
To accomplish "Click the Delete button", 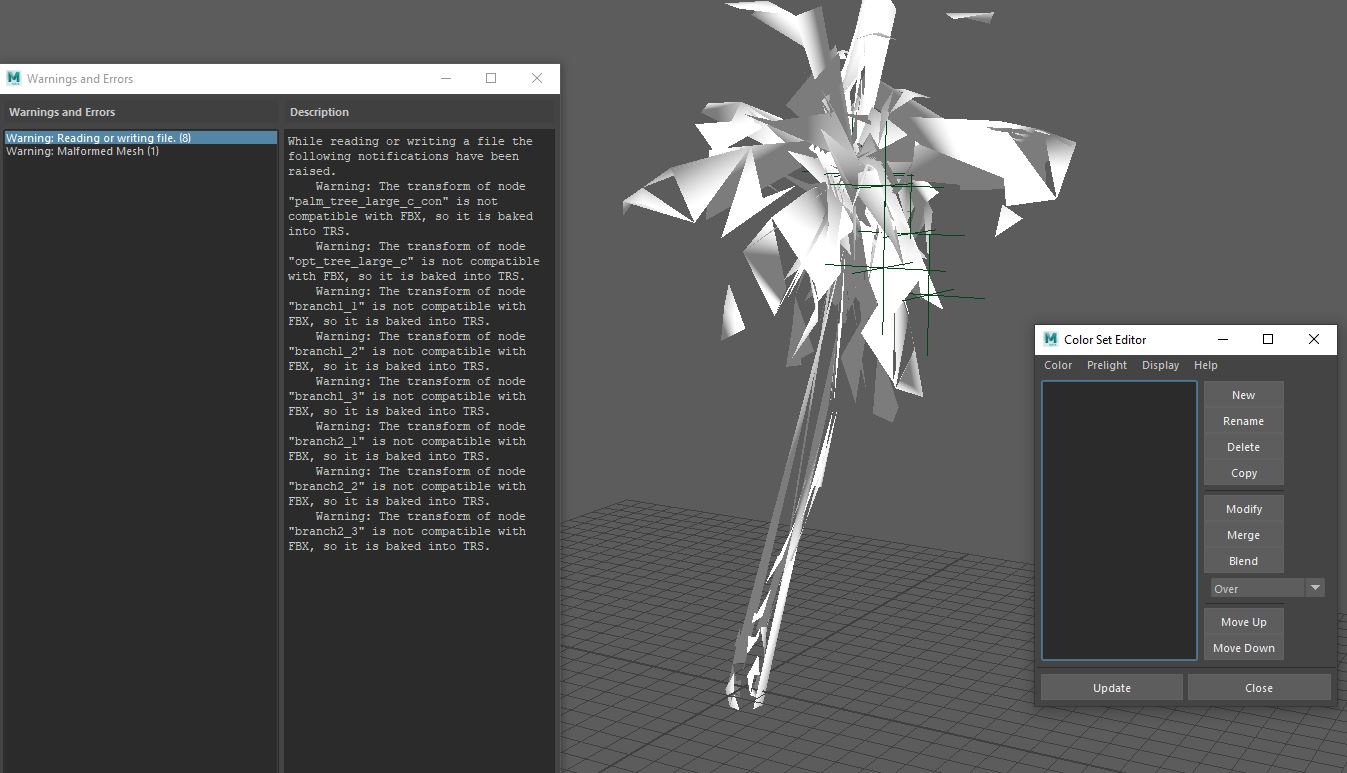I will (x=1243, y=447).
